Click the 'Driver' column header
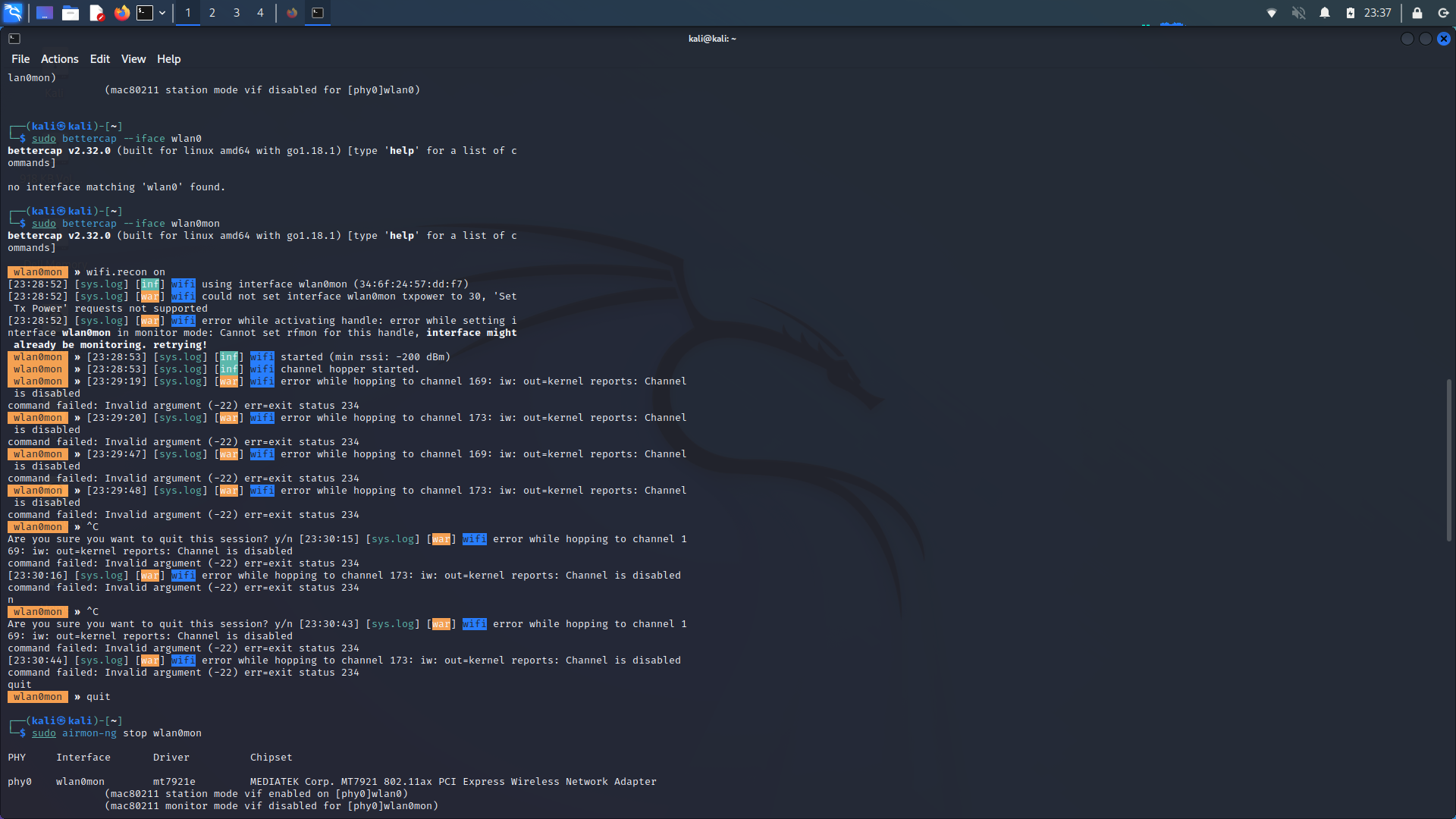Viewport: 1456px width, 819px height. tap(171, 758)
